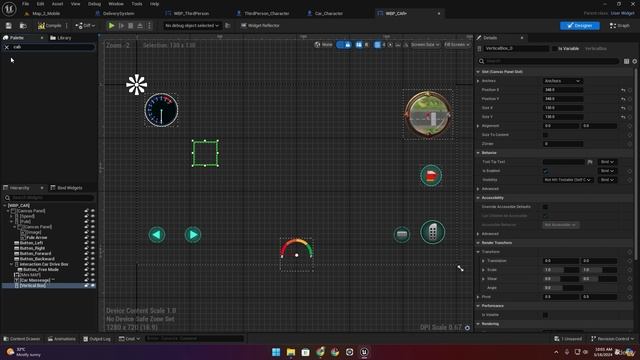Collapse Interaction Car Drive Box in hierarchy
Image resolution: width=640 pixels, height=360 pixels.
tap(11, 264)
